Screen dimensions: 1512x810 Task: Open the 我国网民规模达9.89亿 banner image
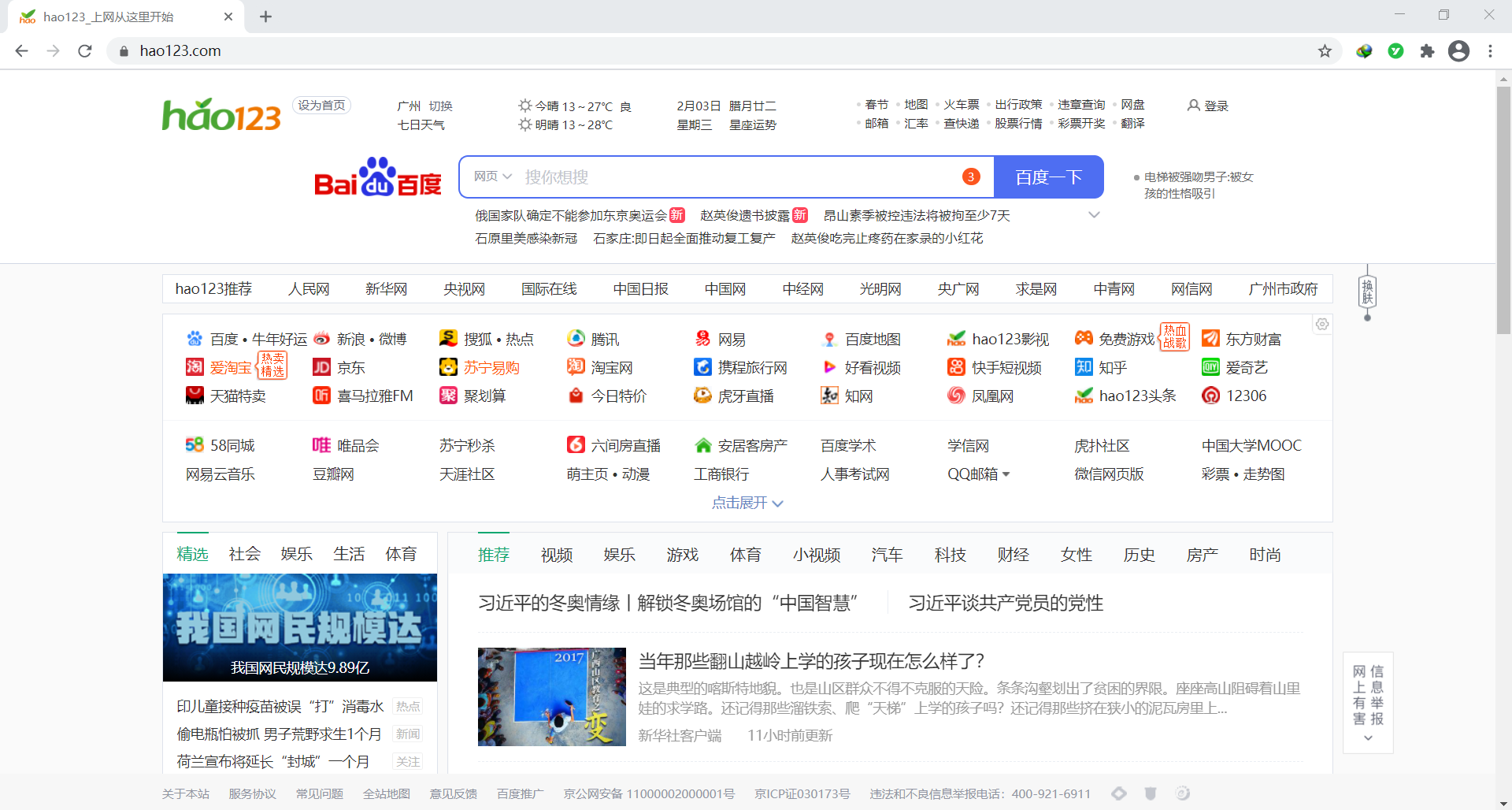click(x=299, y=627)
